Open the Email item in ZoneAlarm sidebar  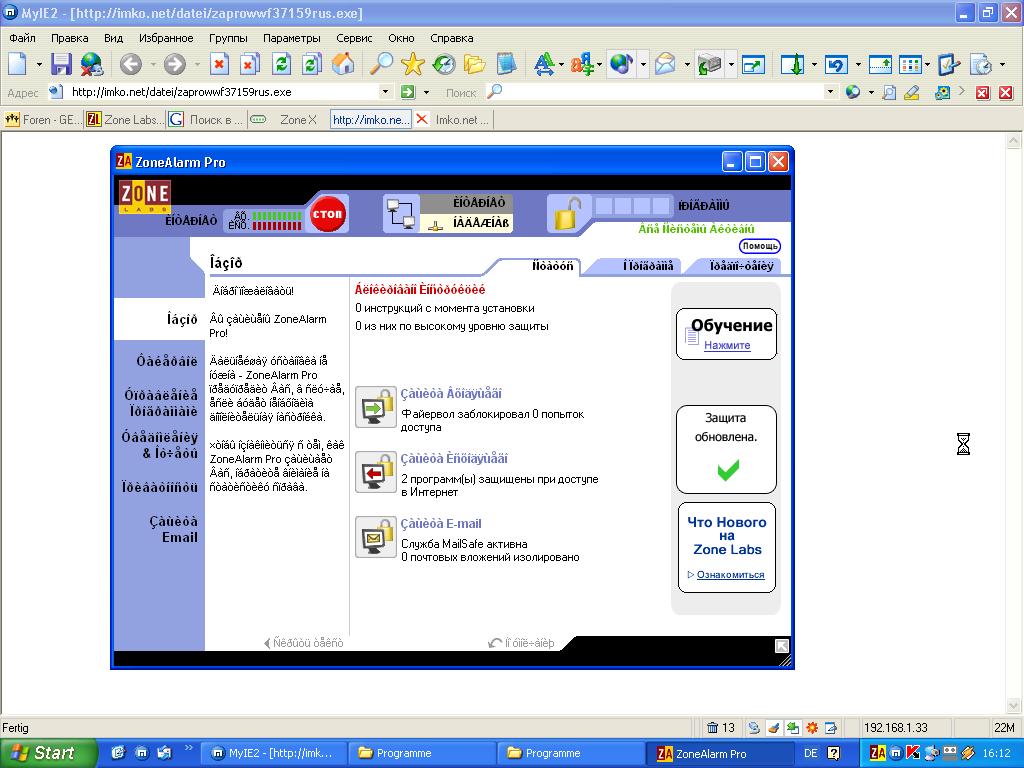(173, 529)
